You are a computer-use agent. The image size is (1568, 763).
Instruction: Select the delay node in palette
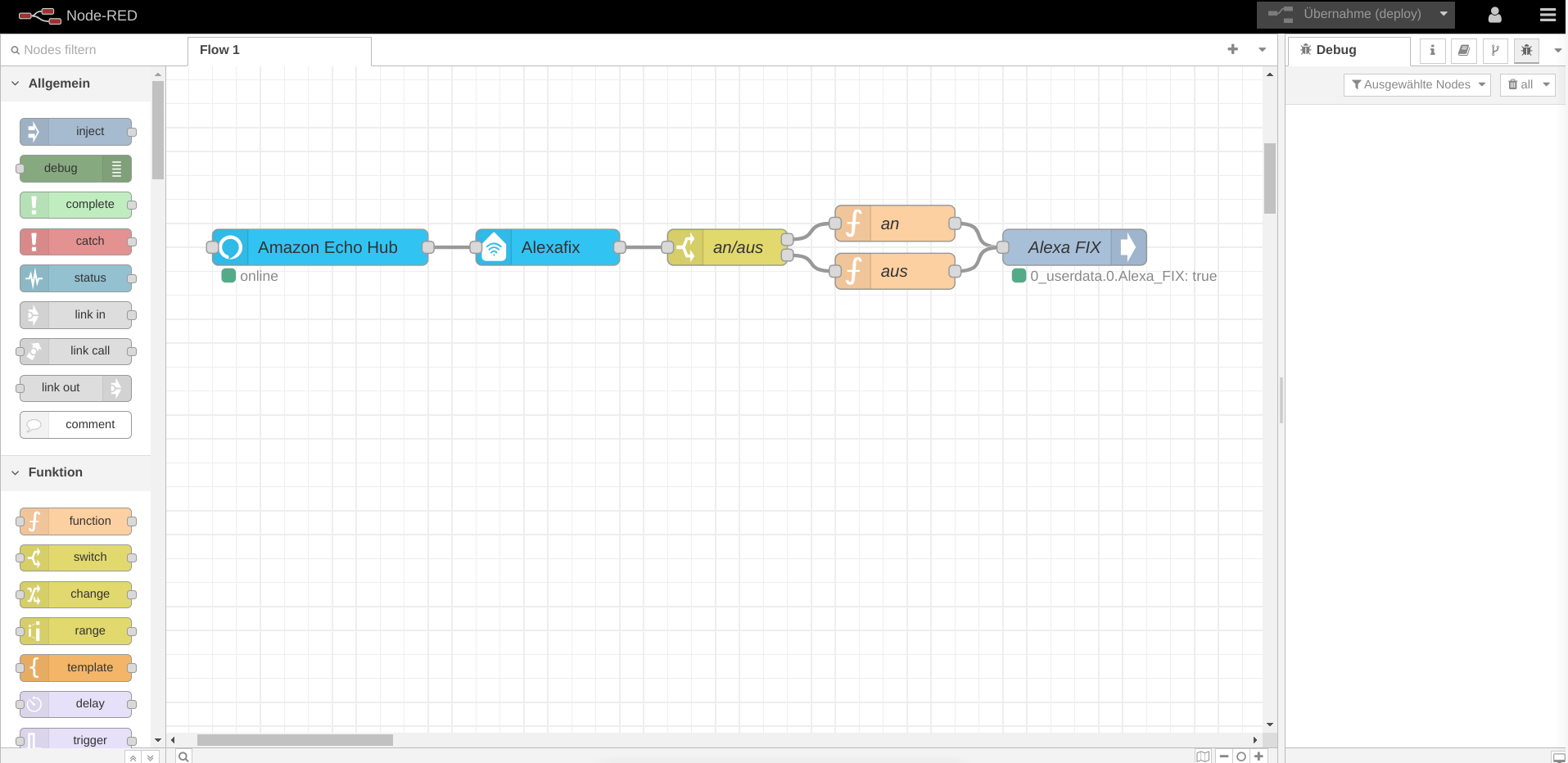point(75,704)
